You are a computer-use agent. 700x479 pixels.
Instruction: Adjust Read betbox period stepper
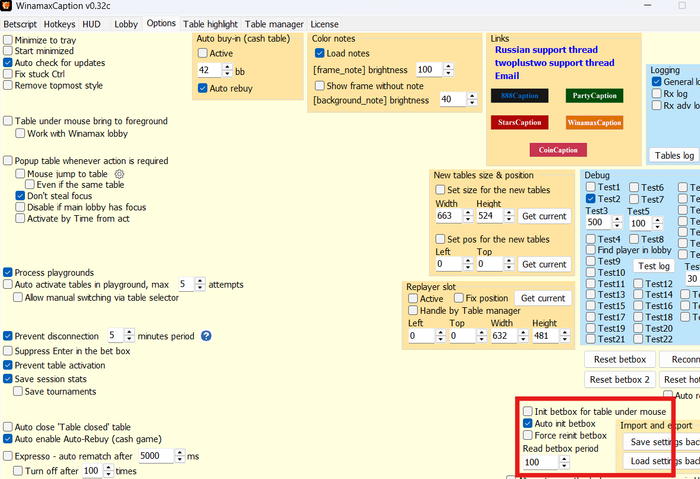[564, 462]
